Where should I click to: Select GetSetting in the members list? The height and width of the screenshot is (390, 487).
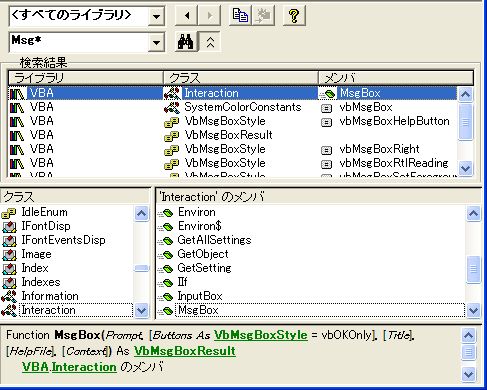pyautogui.click(x=204, y=268)
